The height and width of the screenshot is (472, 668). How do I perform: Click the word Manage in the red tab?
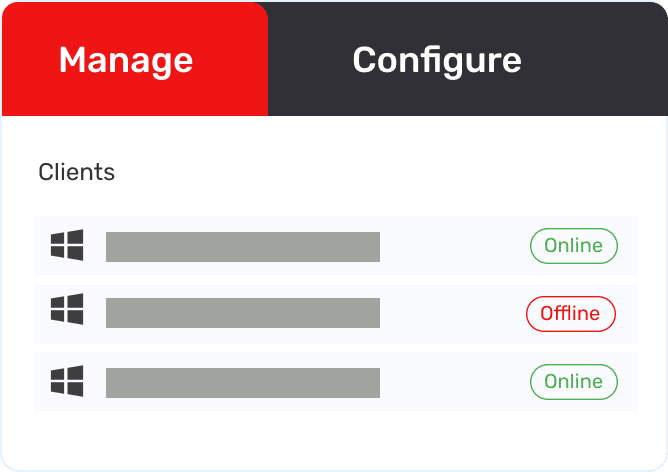(x=126, y=60)
